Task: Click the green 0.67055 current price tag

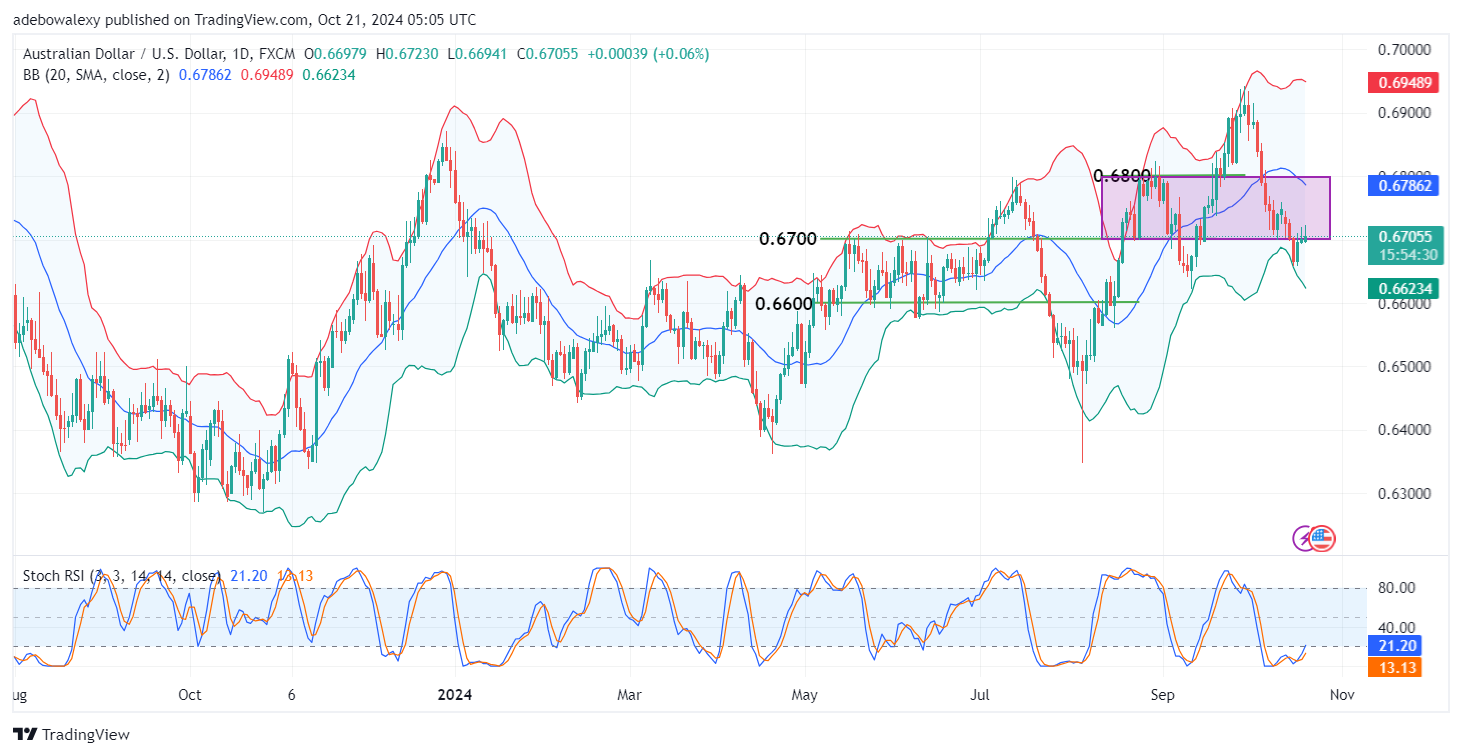Action: [x=1404, y=237]
